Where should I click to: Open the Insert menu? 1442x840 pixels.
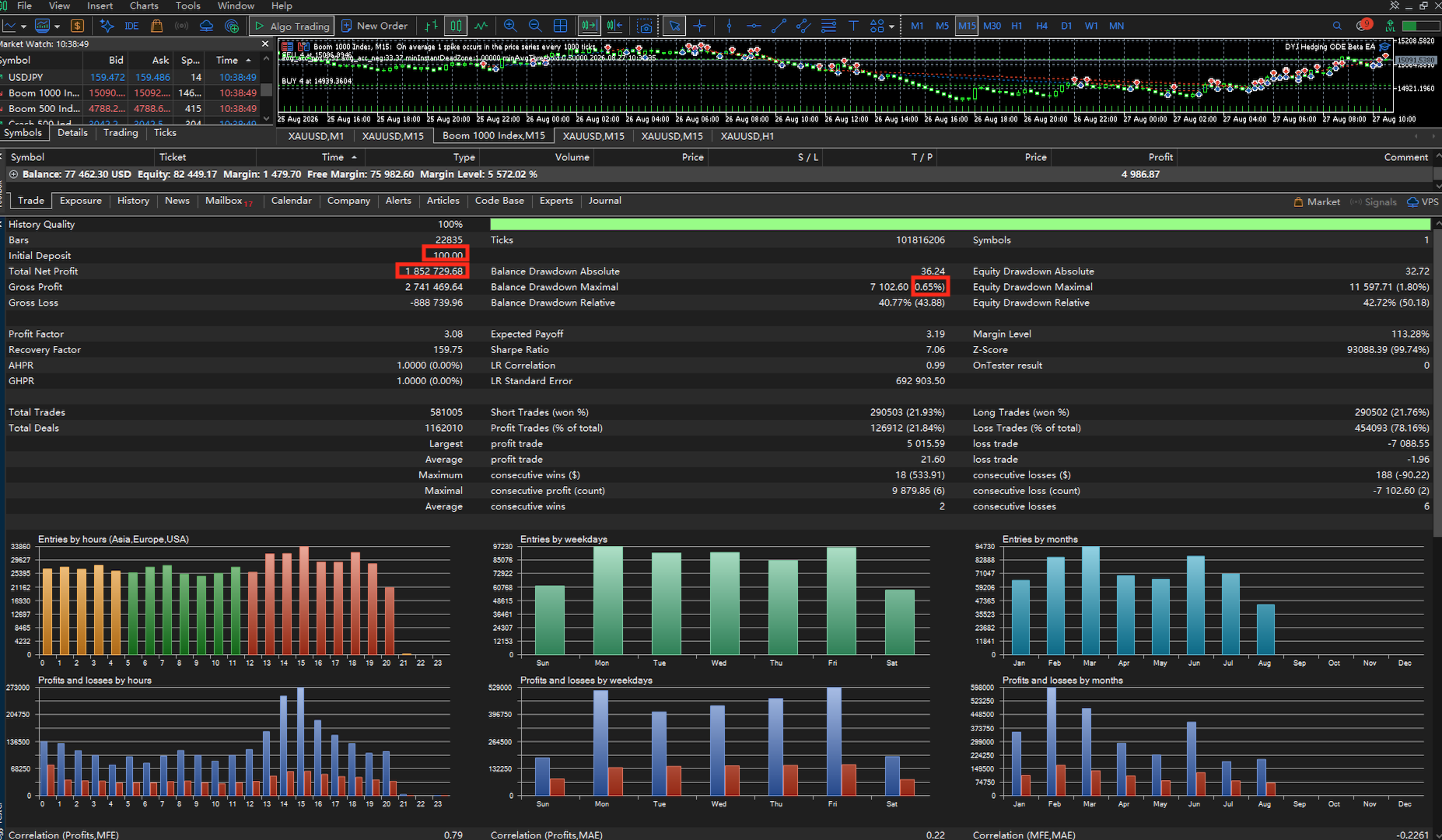(100, 5)
